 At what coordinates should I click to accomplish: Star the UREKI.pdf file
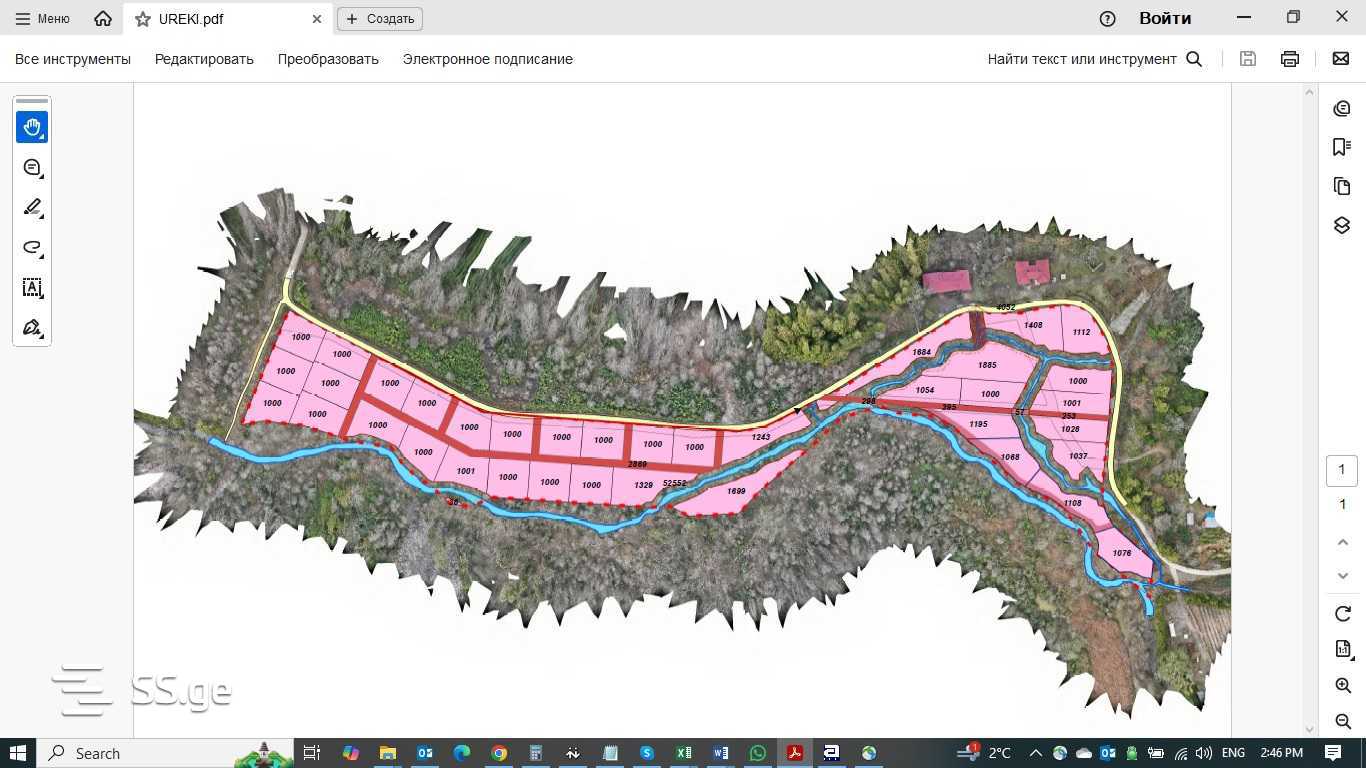click(x=143, y=19)
